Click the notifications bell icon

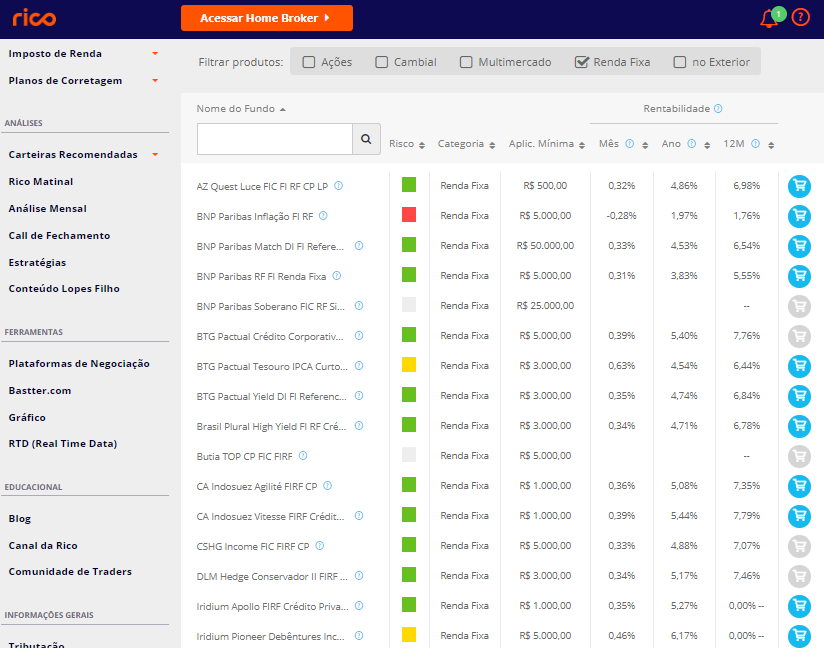[x=769, y=18]
